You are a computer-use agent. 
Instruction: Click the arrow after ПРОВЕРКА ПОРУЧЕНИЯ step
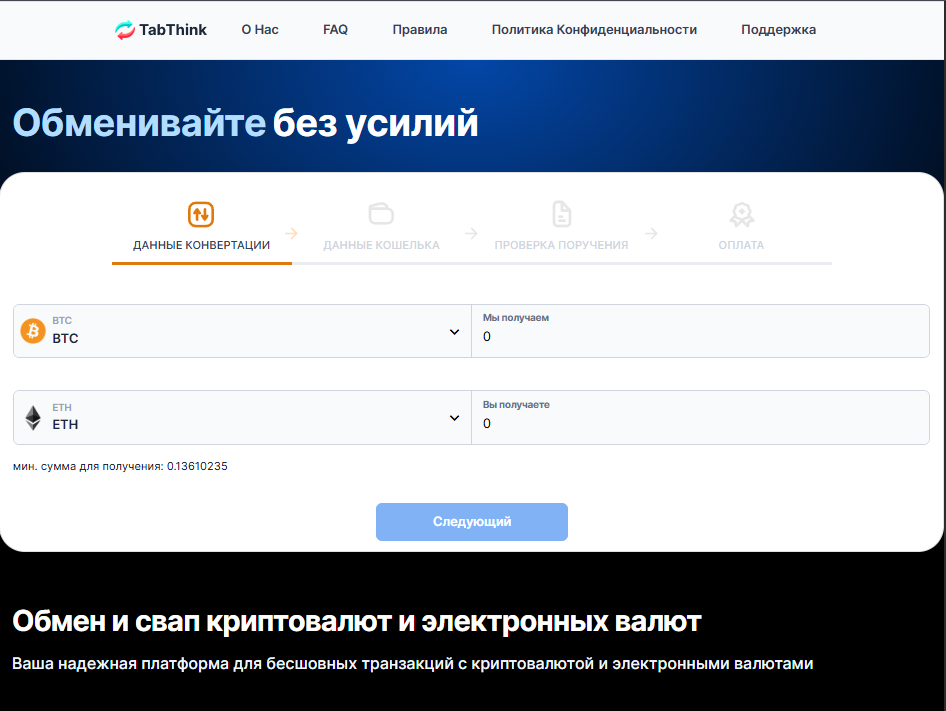point(651,234)
